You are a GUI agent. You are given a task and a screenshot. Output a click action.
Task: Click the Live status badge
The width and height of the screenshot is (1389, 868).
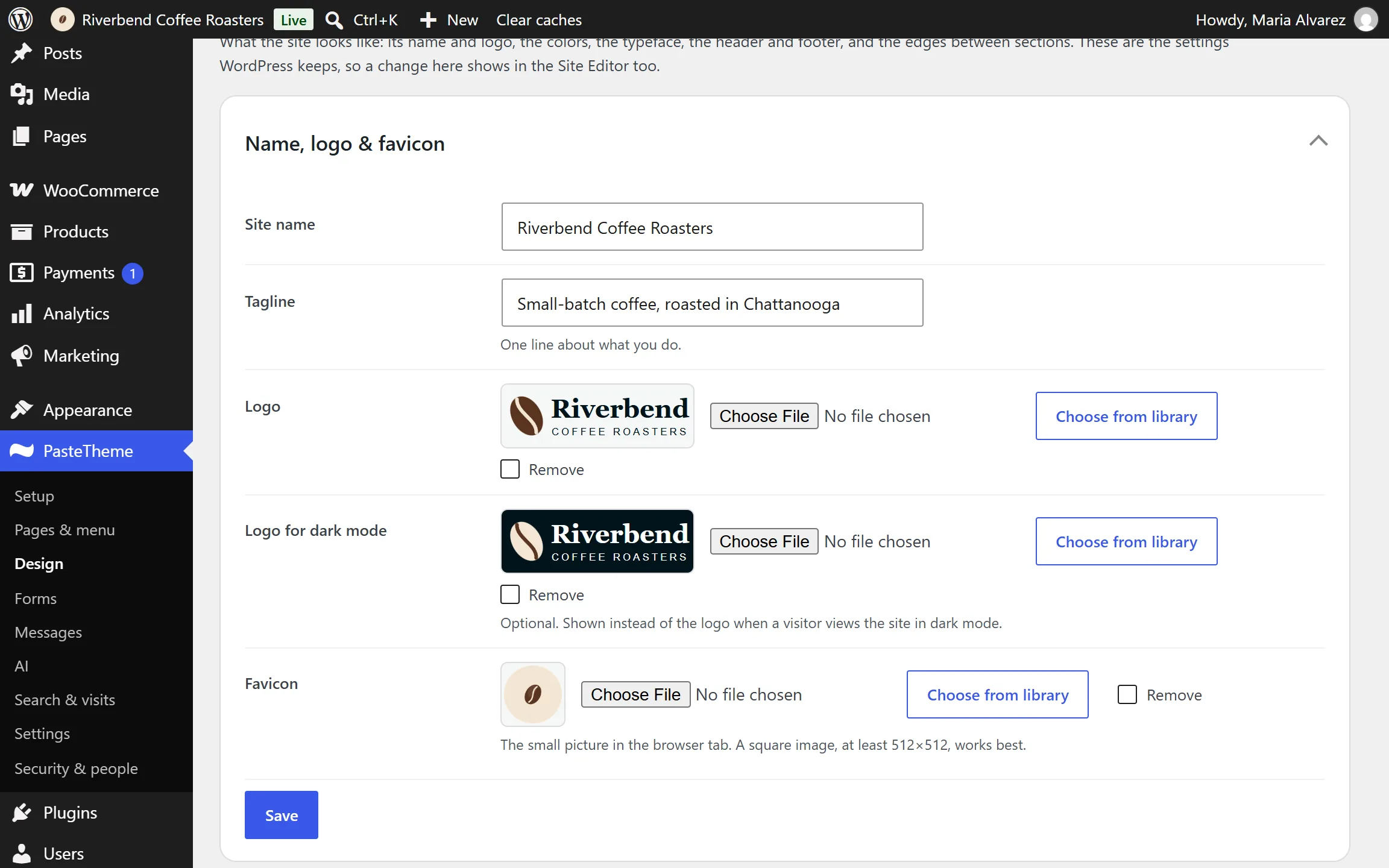tap(294, 20)
